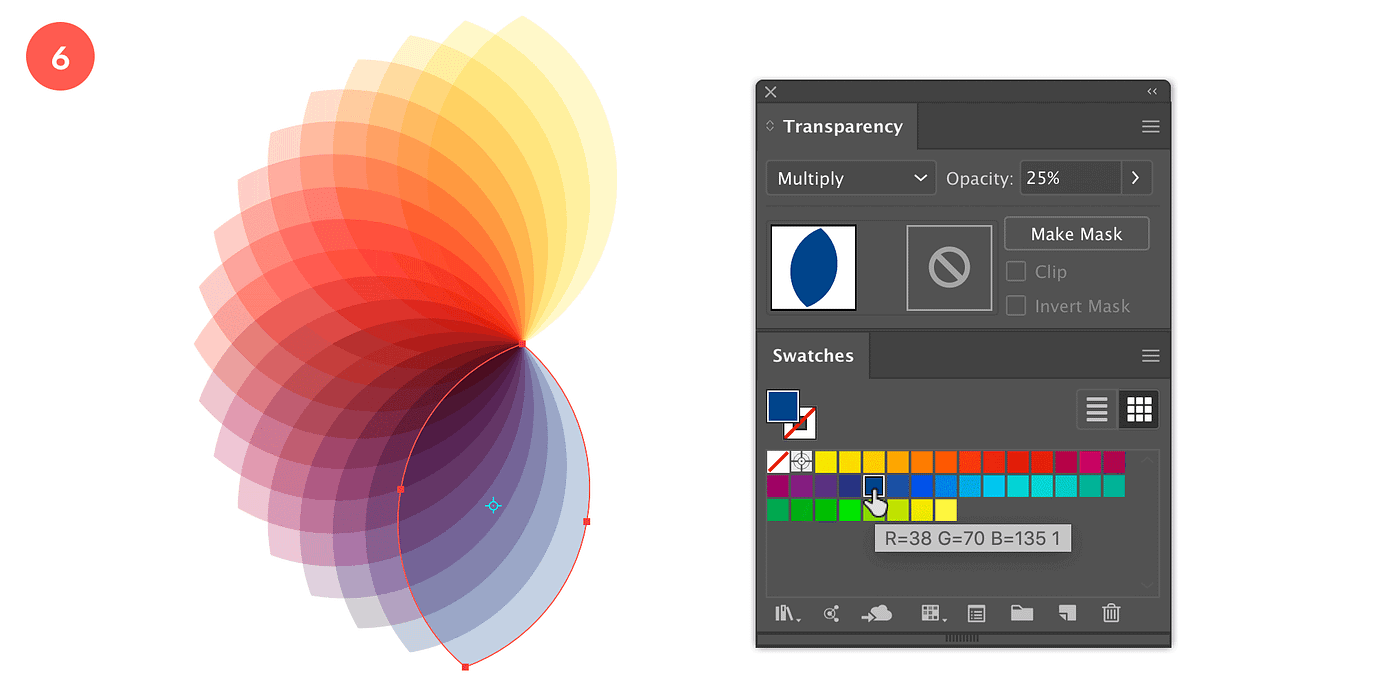Open the Multiply blending mode dropdown

[851, 178]
